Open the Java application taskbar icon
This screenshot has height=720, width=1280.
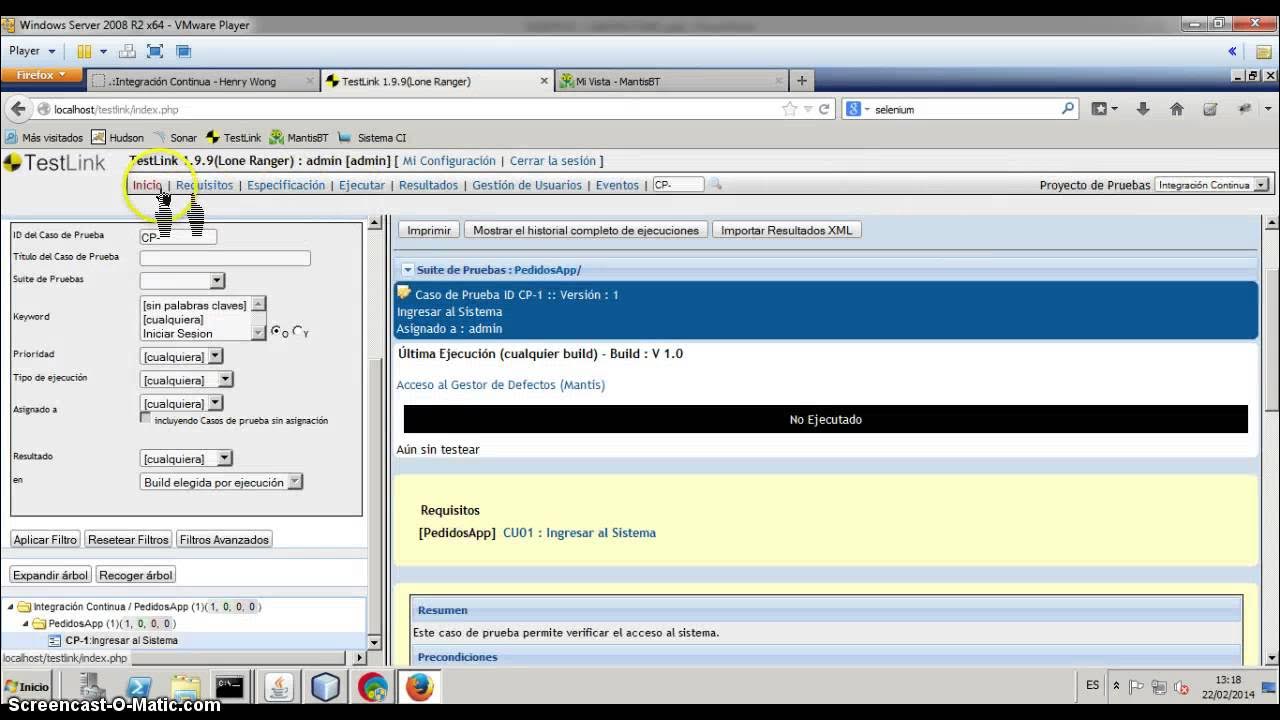tap(279, 687)
